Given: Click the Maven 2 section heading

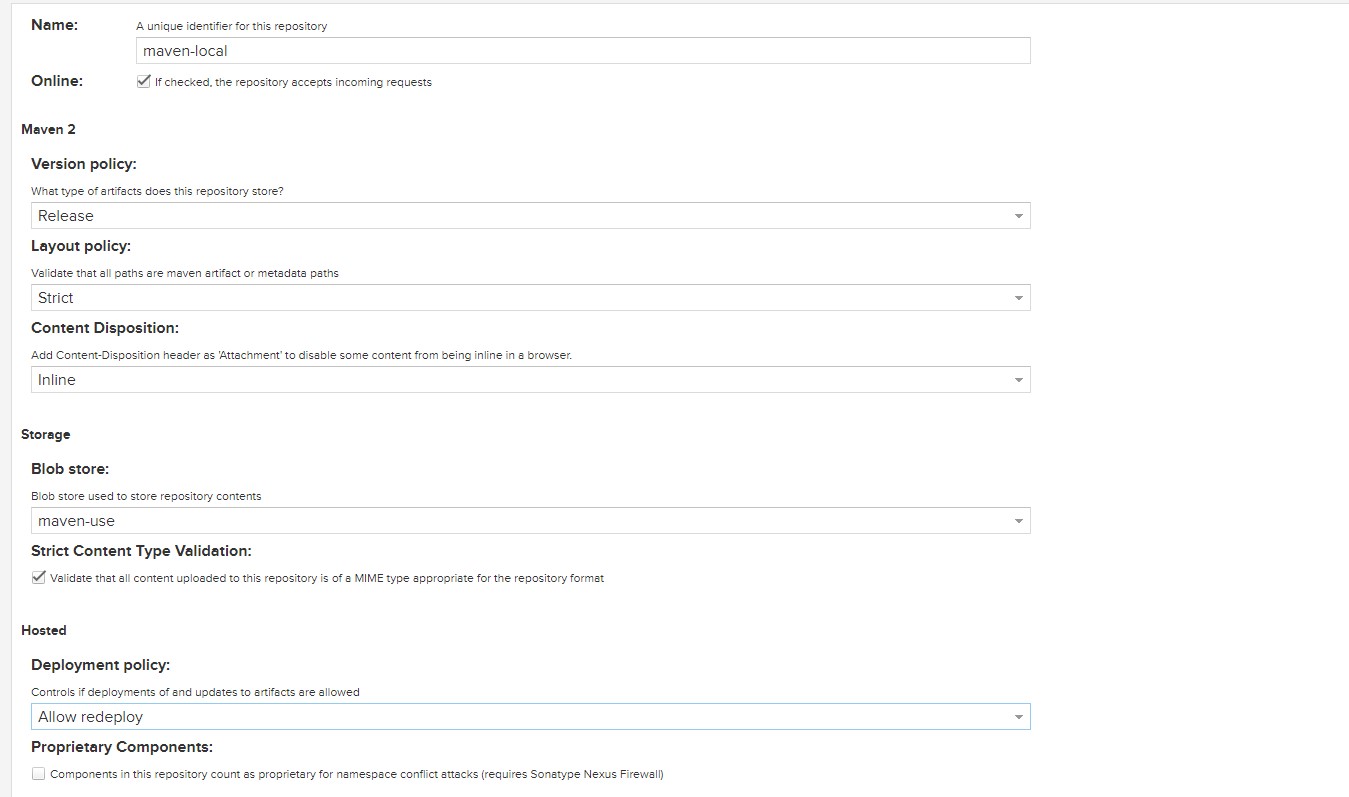Looking at the screenshot, I should click(x=48, y=129).
